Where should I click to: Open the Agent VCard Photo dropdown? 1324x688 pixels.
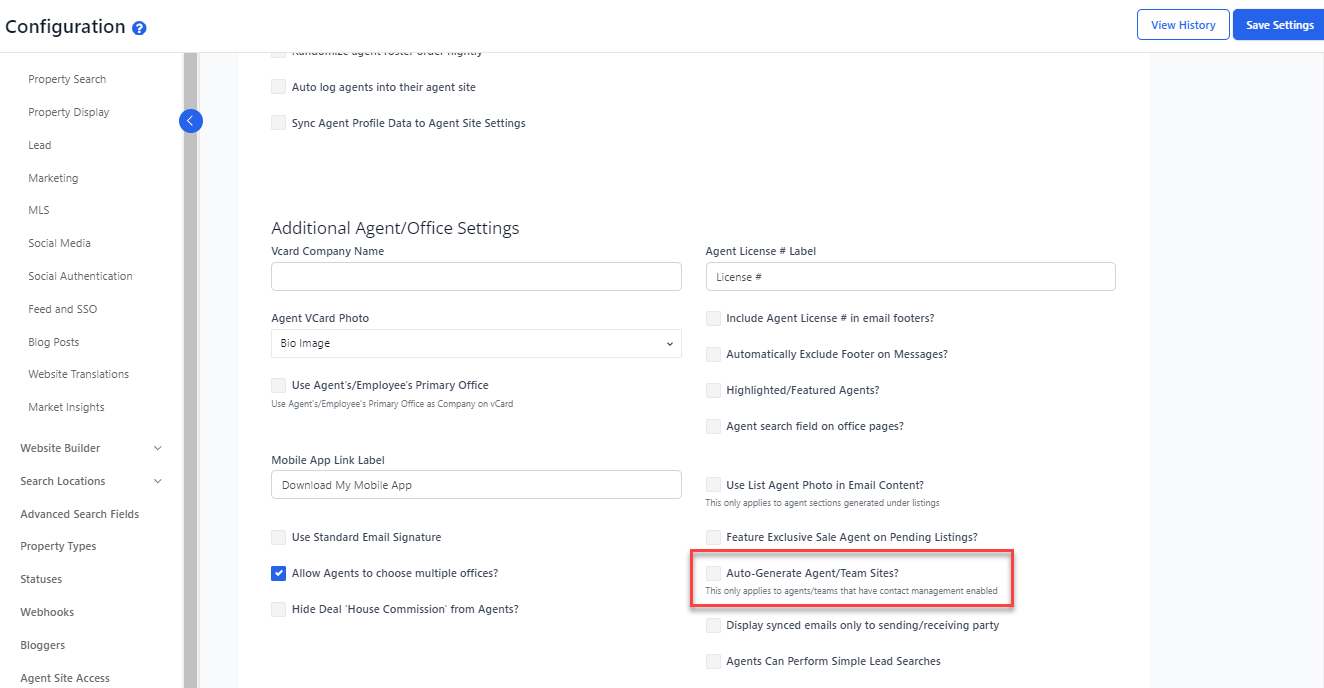(476, 344)
